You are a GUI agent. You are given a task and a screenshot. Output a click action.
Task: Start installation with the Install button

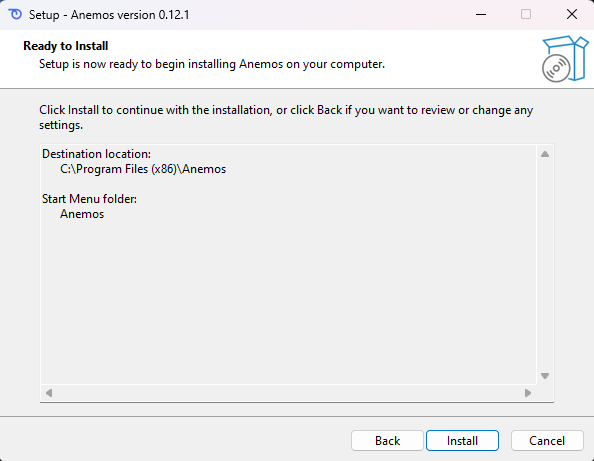click(x=462, y=441)
